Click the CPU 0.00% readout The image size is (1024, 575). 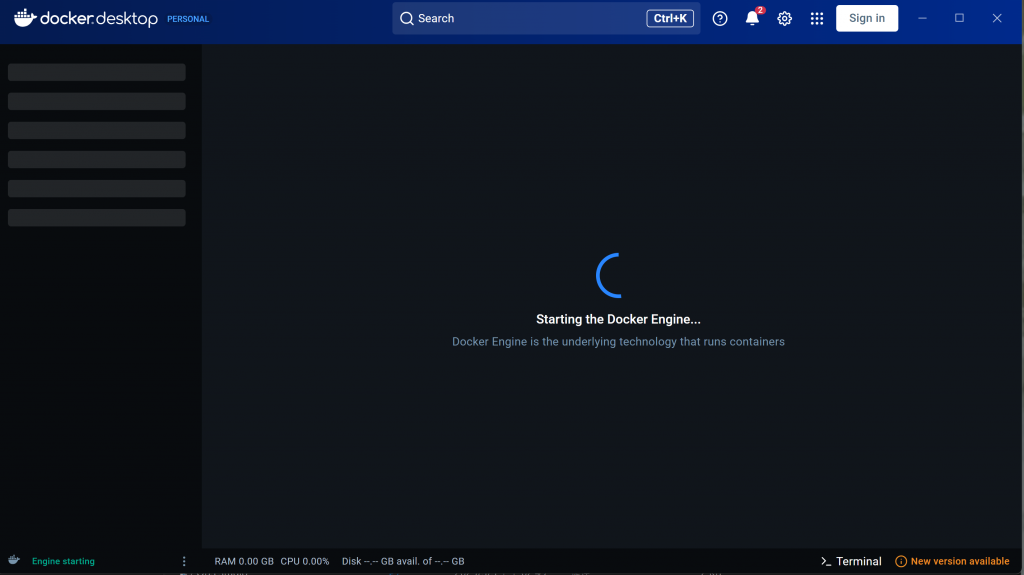pyautogui.click(x=305, y=561)
